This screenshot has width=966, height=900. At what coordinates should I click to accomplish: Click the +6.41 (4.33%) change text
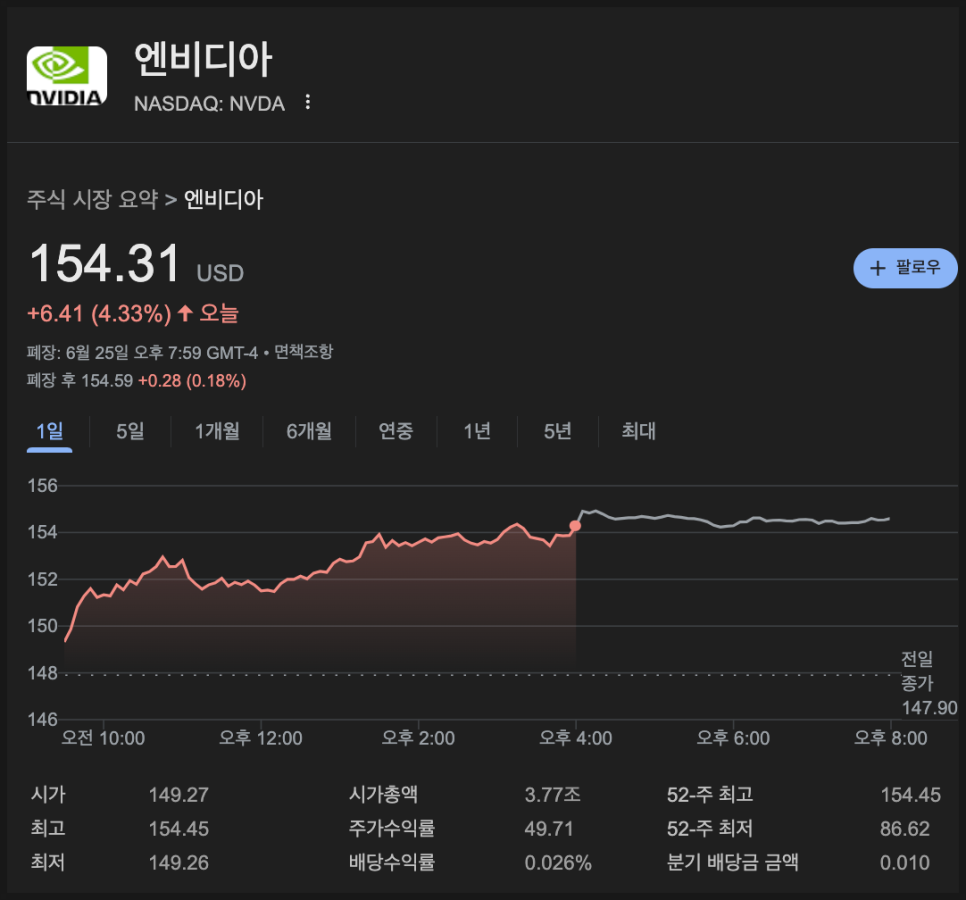click(99, 314)
